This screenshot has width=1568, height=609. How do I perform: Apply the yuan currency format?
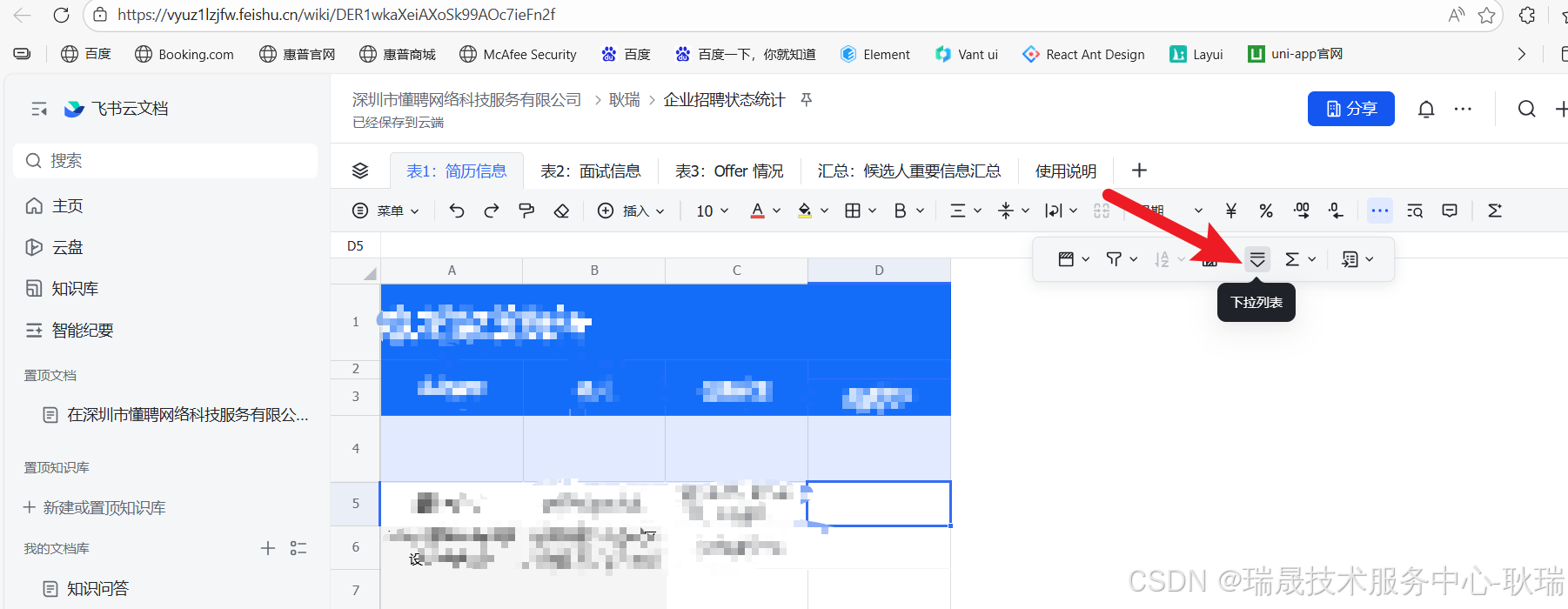click(x=1231, y=211)
